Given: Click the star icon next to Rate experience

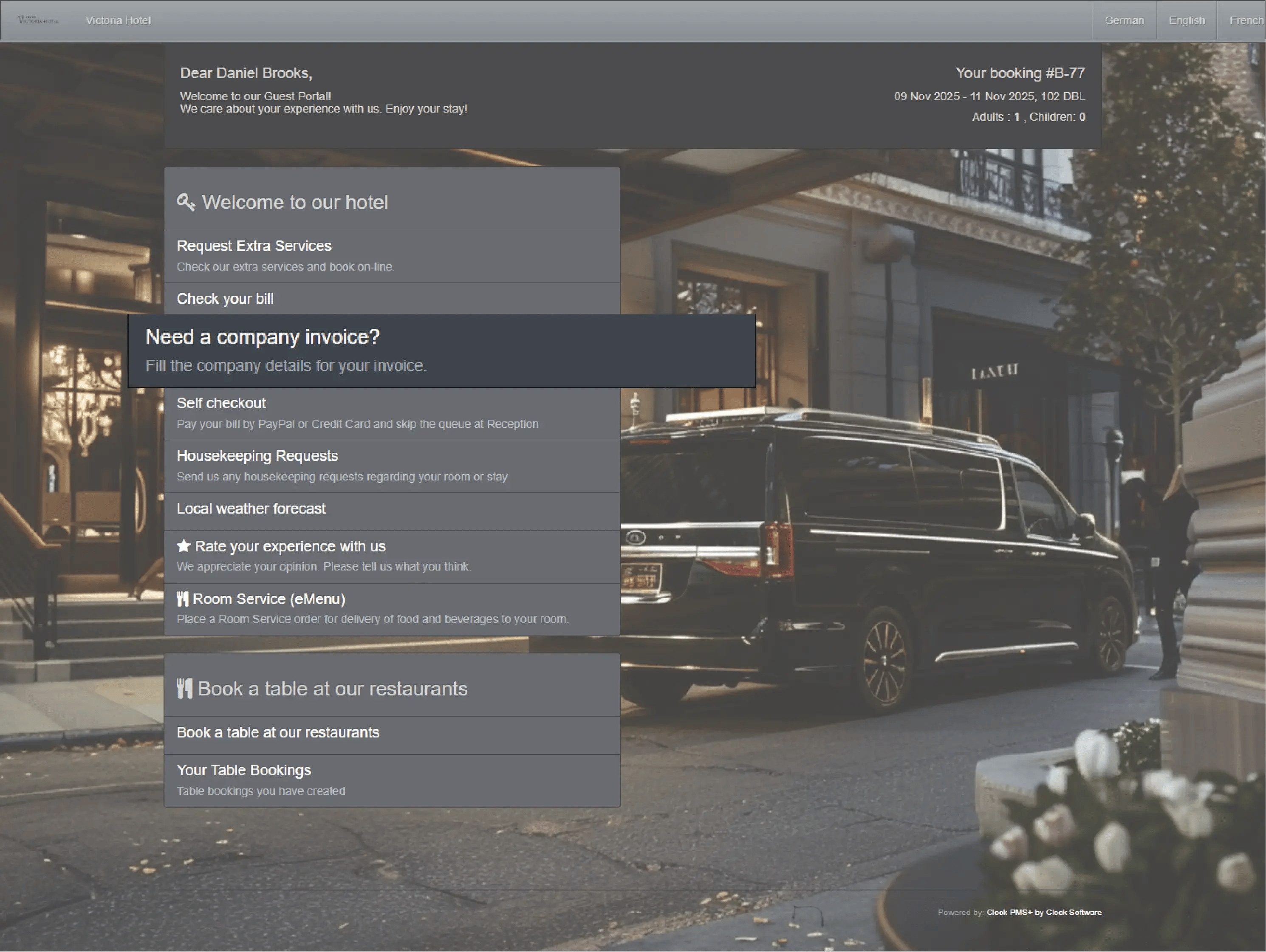Looking at the screenshot, I should [x=183, y=546].
